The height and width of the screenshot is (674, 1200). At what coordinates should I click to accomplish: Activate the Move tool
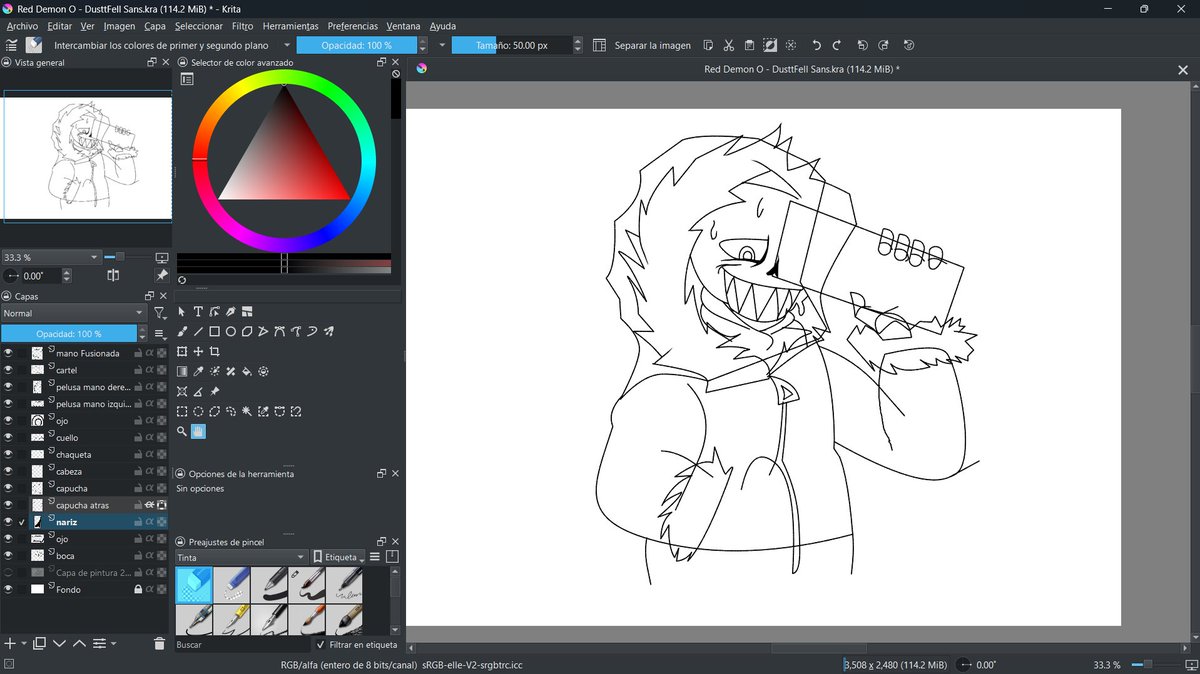[x=198, y=352]
